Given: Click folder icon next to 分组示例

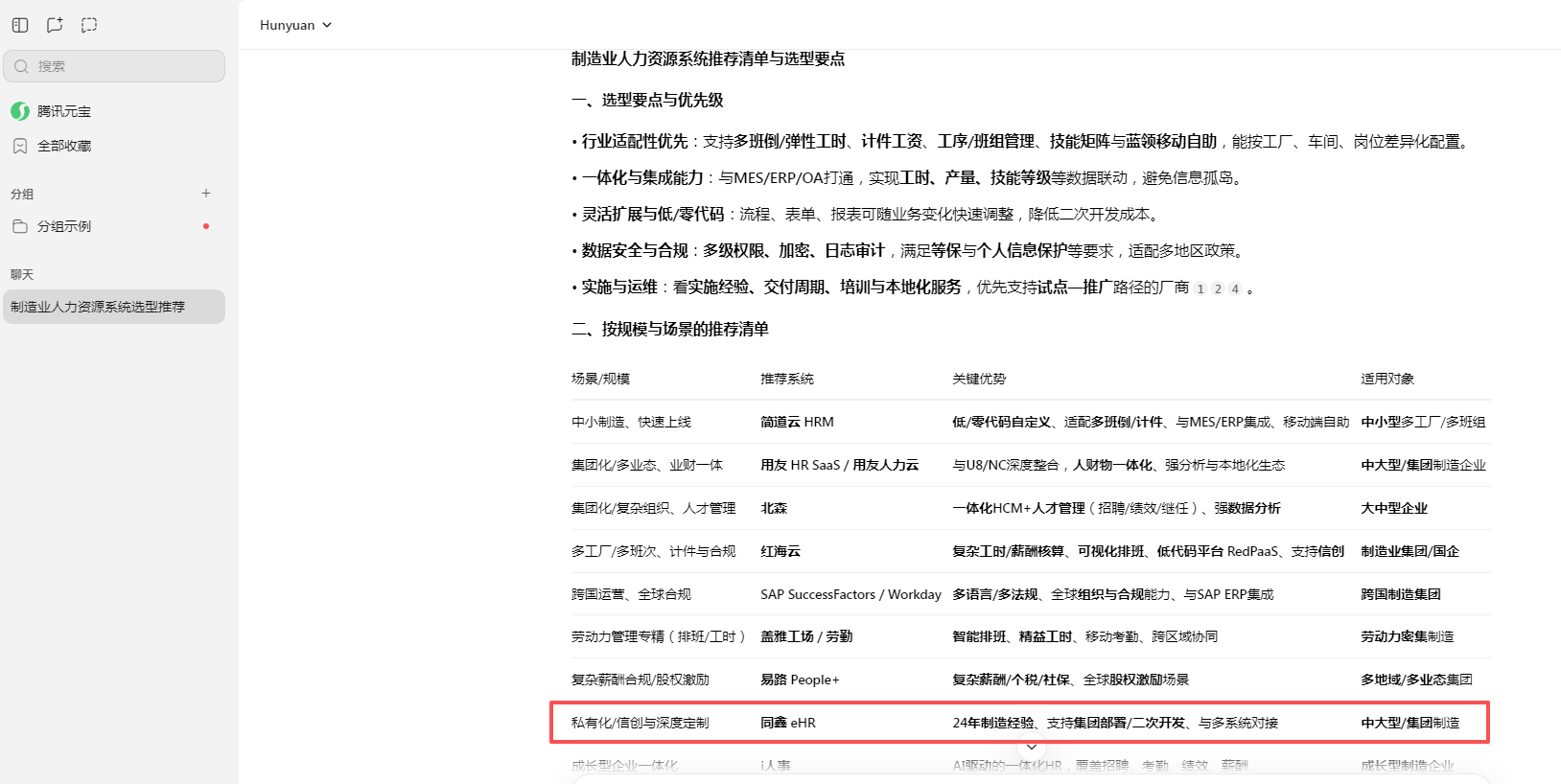Looking at the screenshot, I should (x=20, y=226).
